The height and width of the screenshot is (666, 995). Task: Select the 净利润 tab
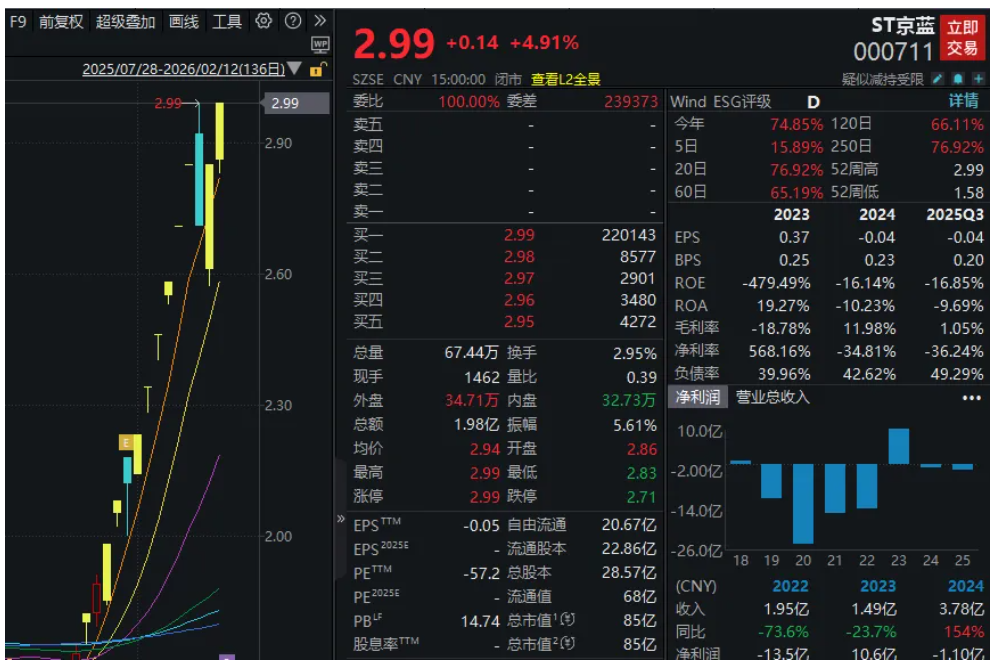(698, 397)
